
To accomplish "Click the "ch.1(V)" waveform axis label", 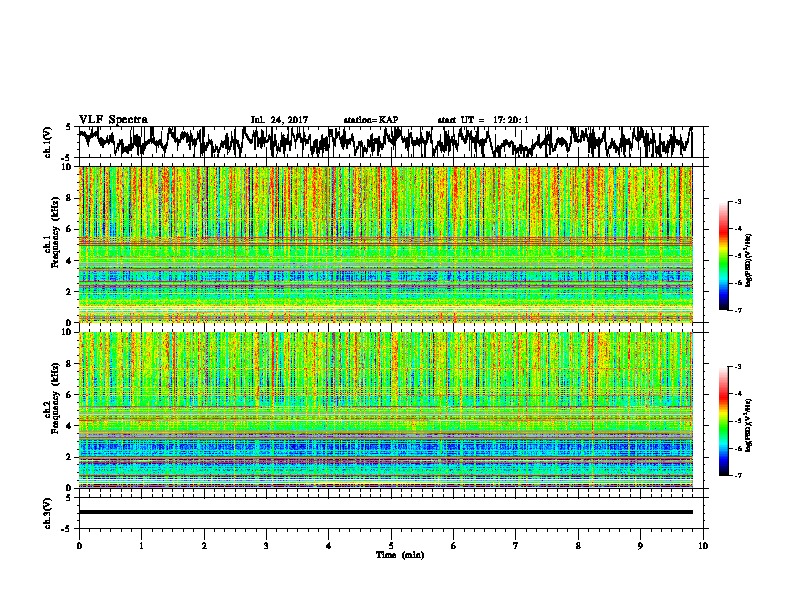I will tap(48, 142).
